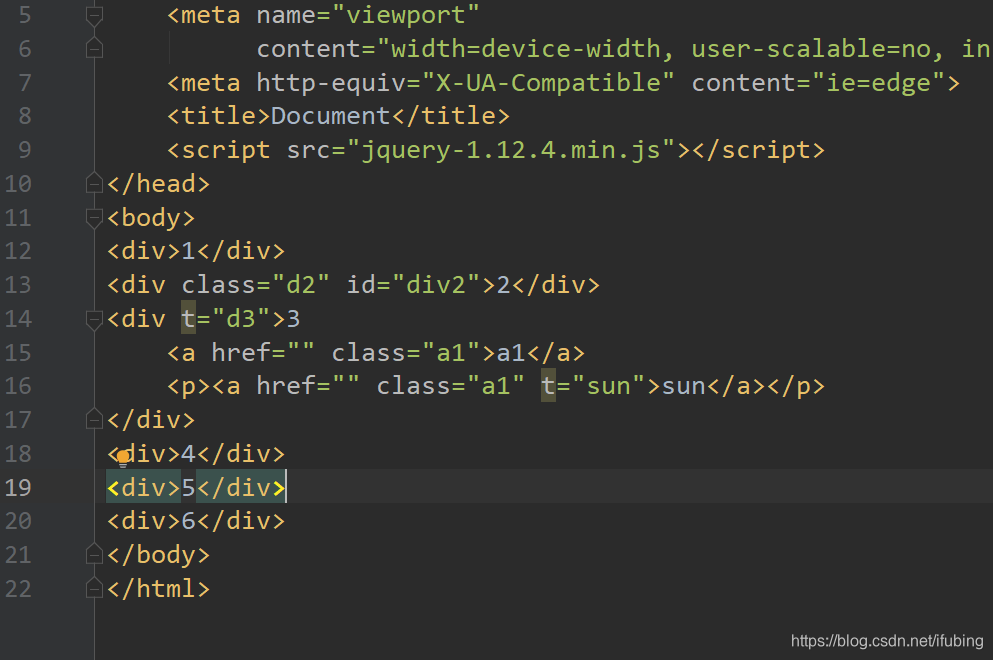Click the "d3" attribute value
This screenshot has height=660, width=993.
pos(241,319)
